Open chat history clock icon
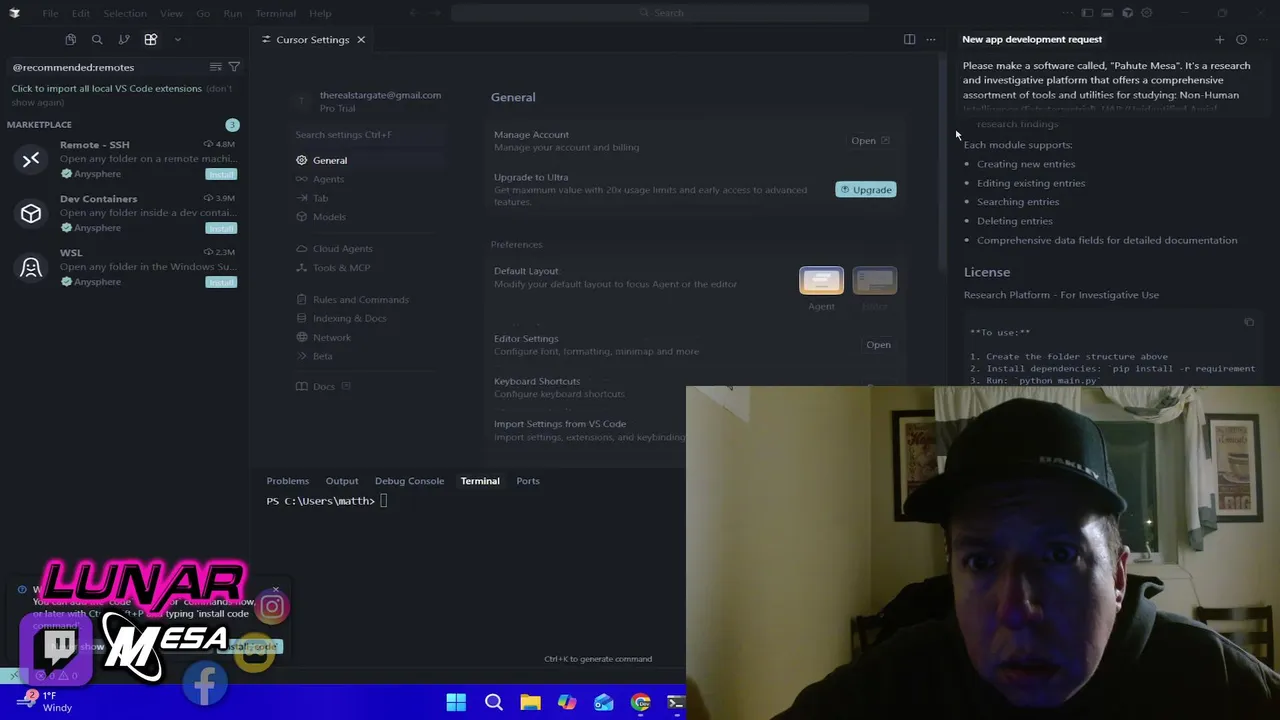The image size is (1280, 720). click(1241, 39)
